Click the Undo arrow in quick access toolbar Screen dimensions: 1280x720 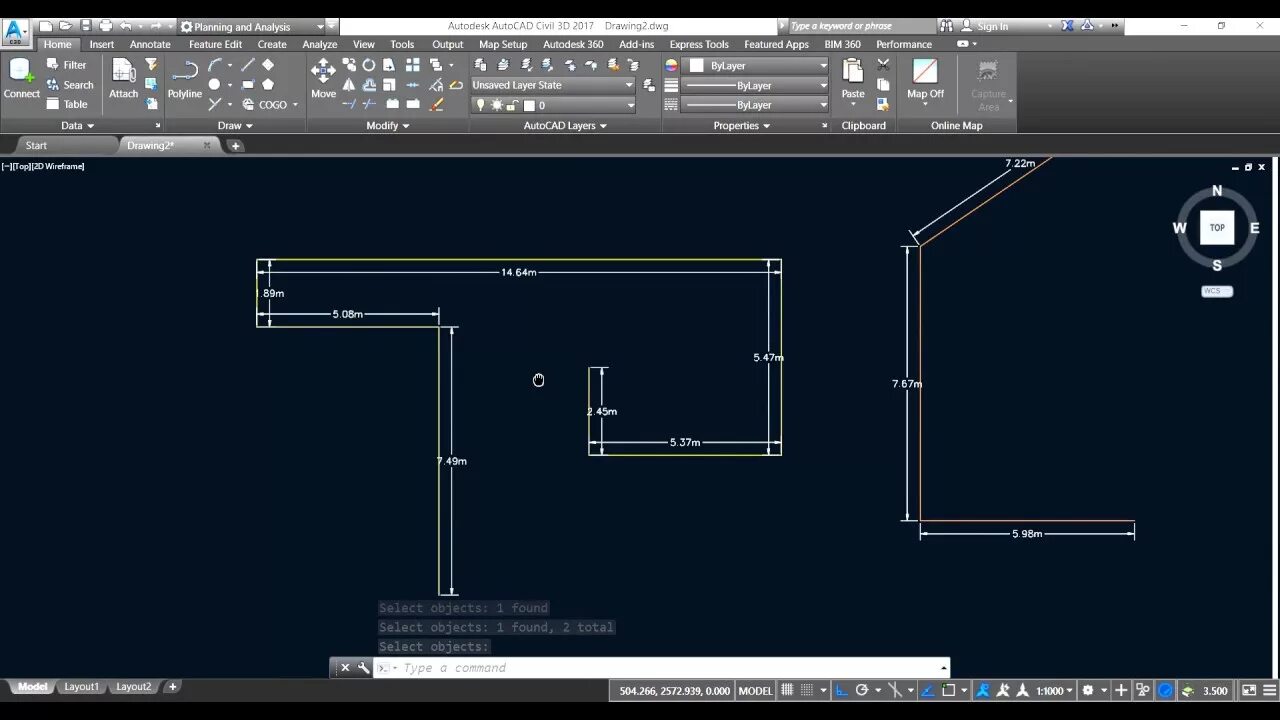(125, 26)
